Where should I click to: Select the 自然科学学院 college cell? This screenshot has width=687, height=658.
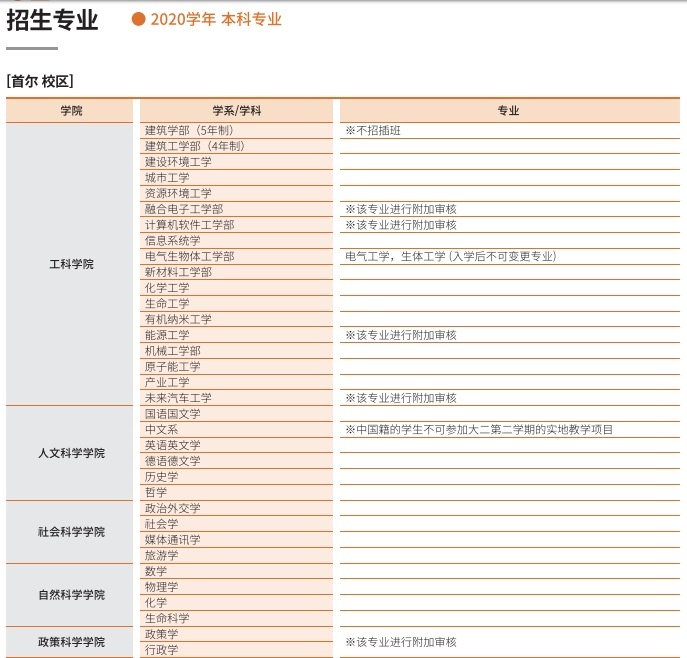click(x=70, y=595)
